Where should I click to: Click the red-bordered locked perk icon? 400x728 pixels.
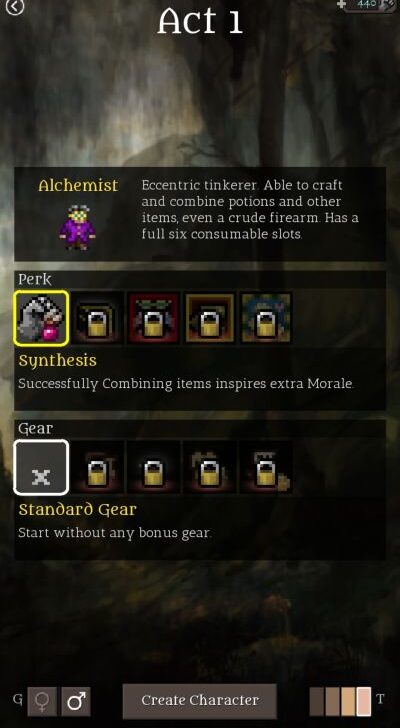[x=154, y=318]
